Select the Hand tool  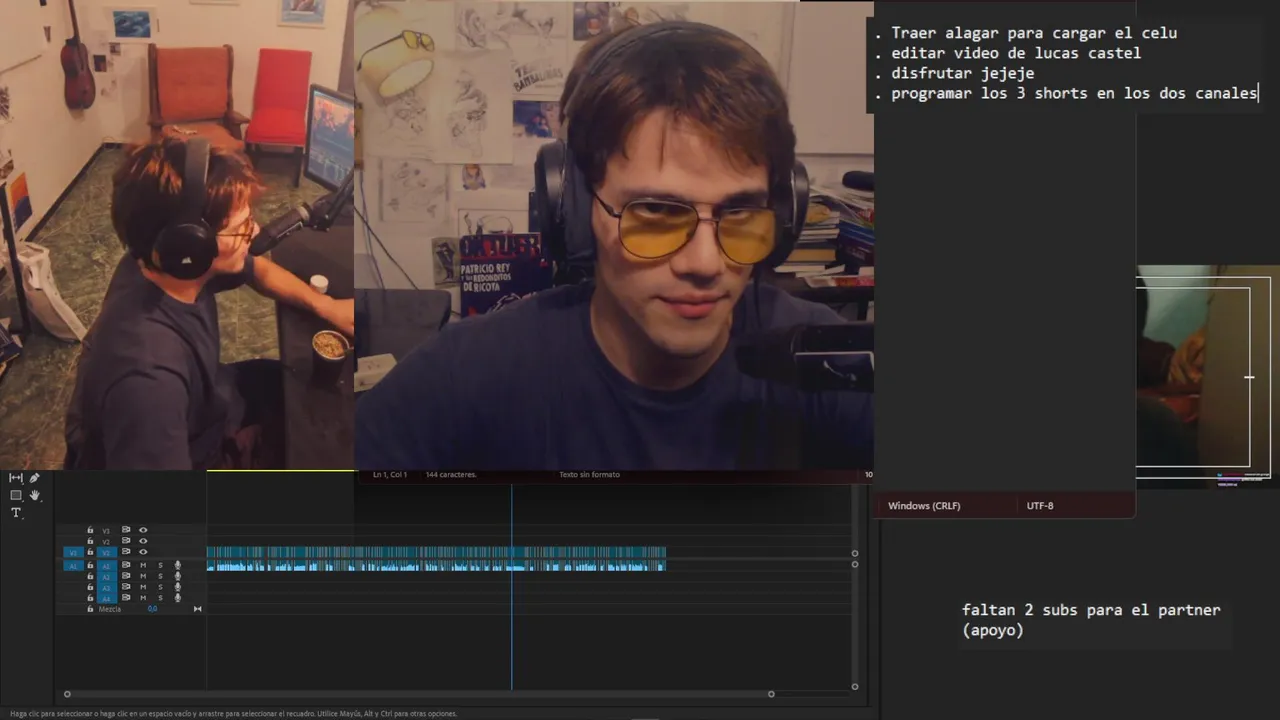tap(35, 495)
